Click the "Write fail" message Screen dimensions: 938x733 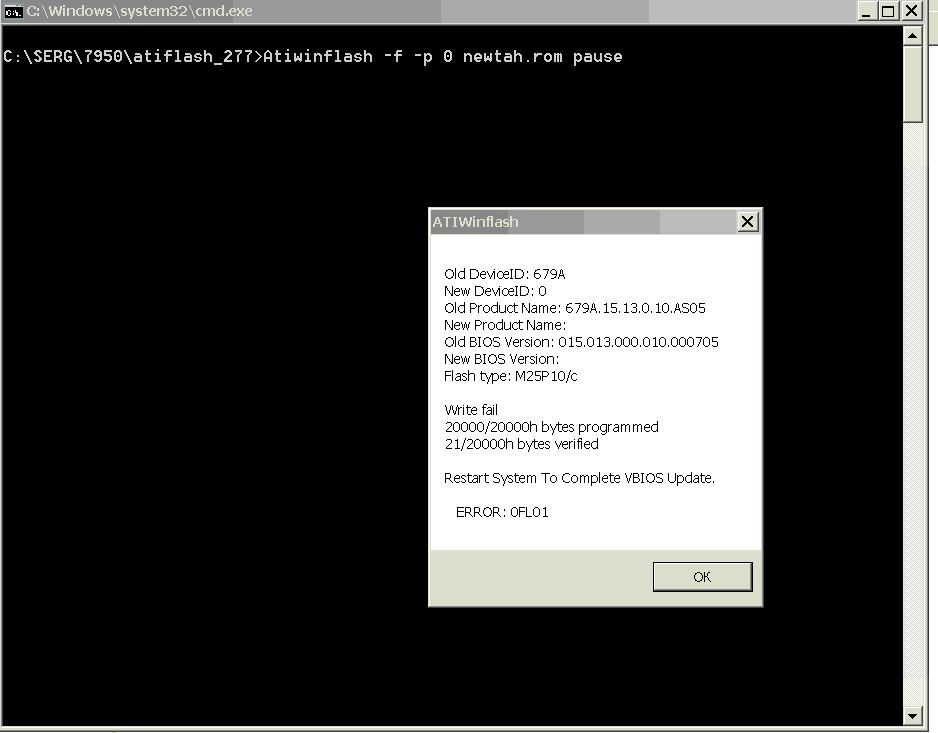click(x=471, y=410)
